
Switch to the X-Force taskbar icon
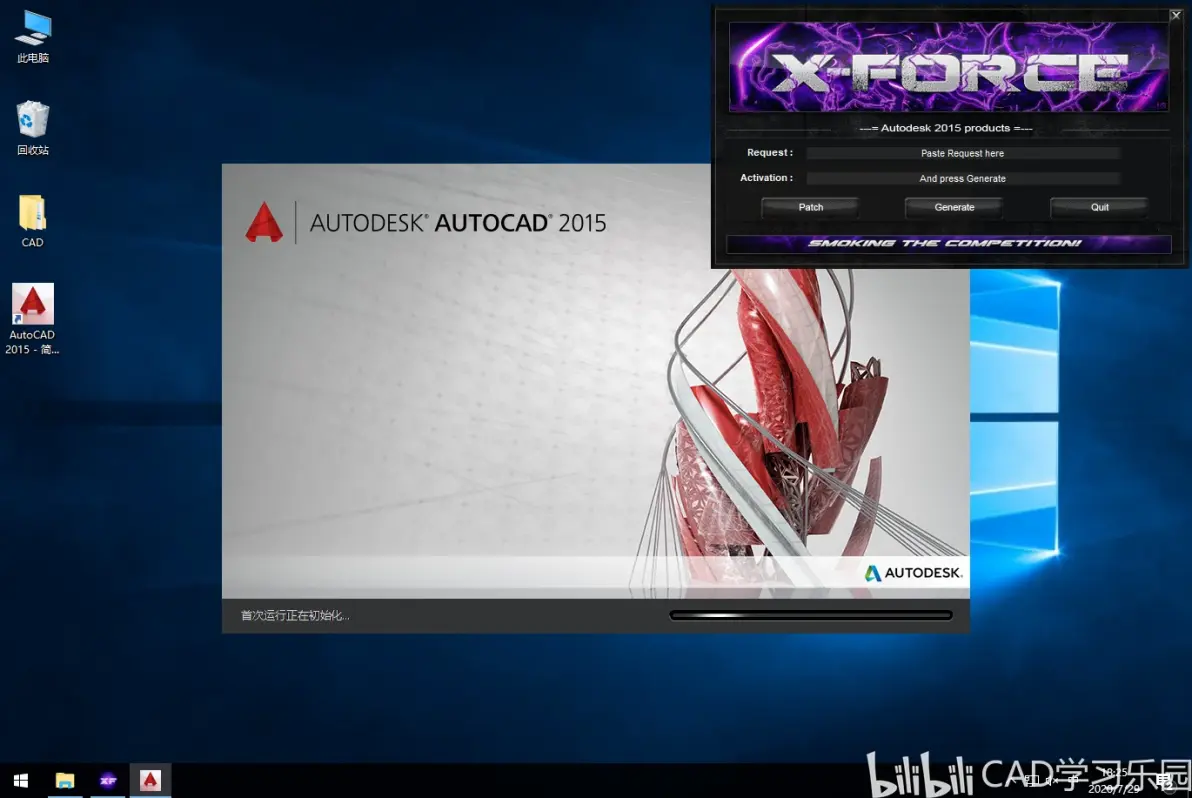click(108, 781)
